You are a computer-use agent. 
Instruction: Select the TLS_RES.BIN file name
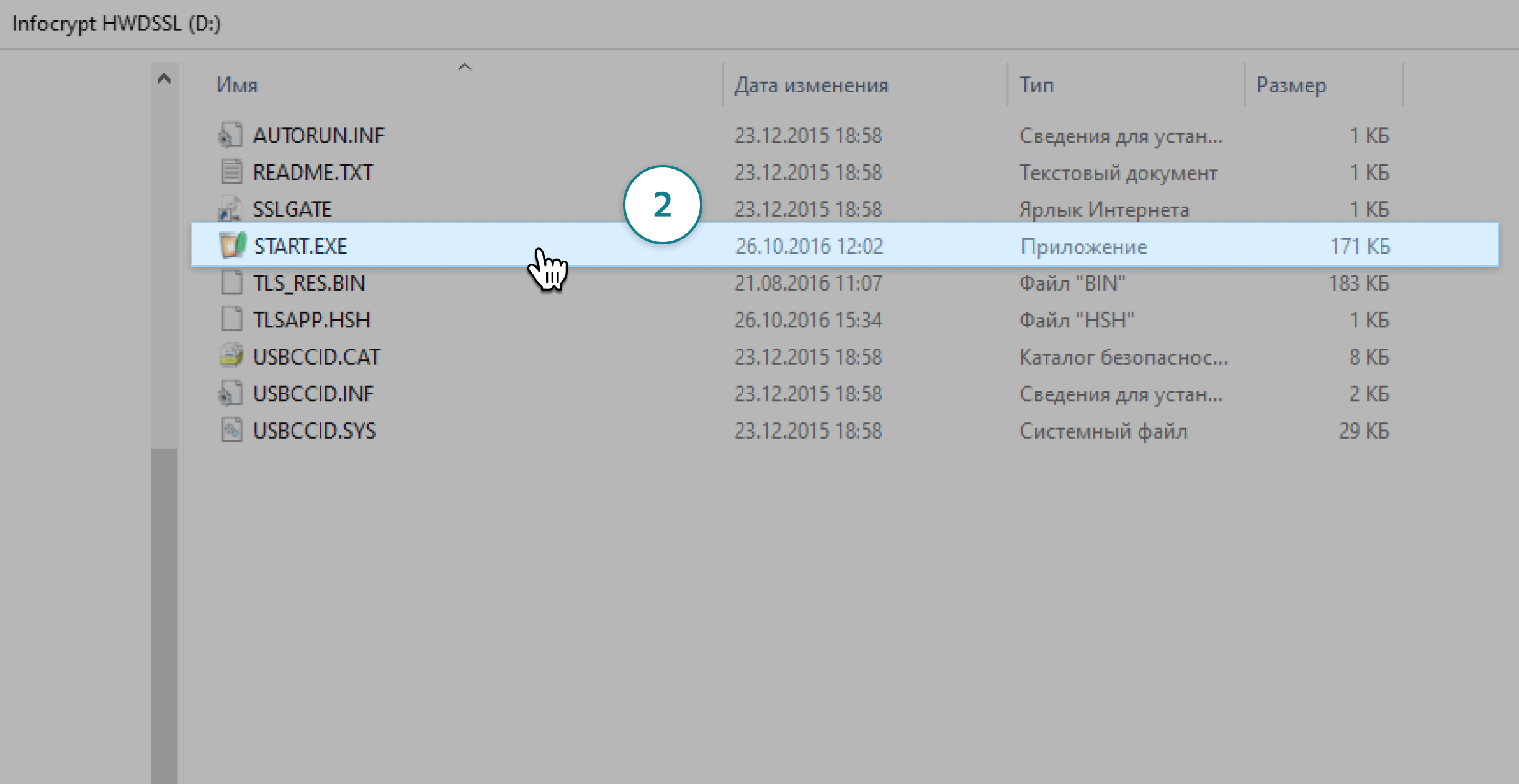pos(309,283)
